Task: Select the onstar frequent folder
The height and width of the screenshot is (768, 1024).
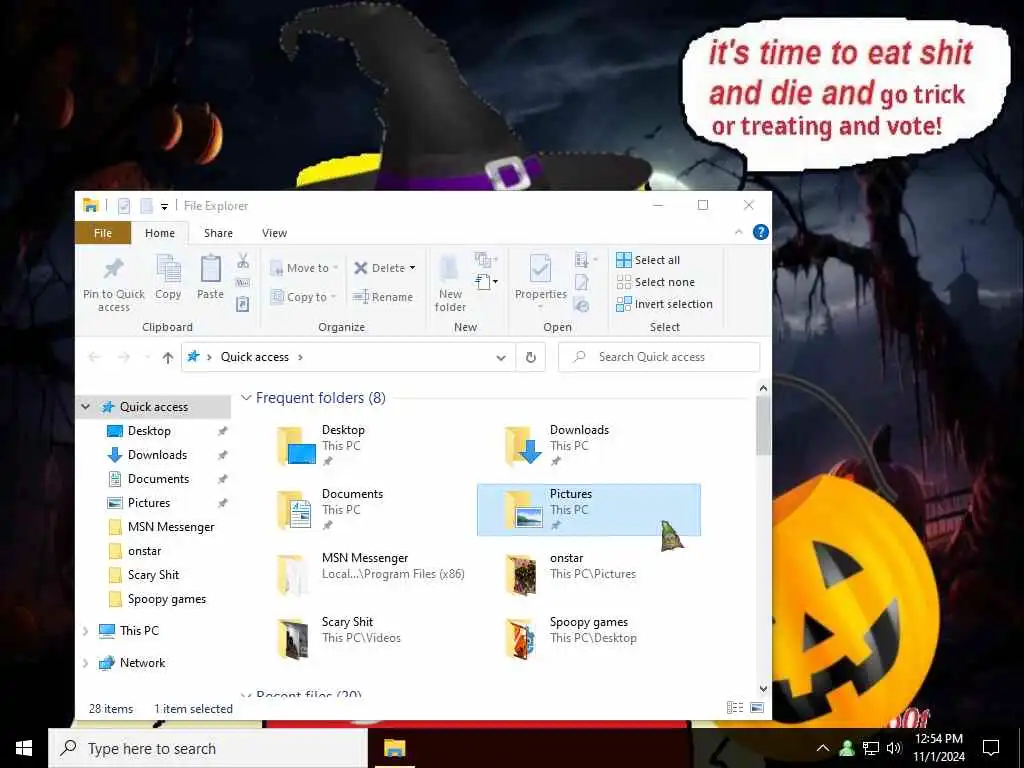Action: tap(588, 574)
